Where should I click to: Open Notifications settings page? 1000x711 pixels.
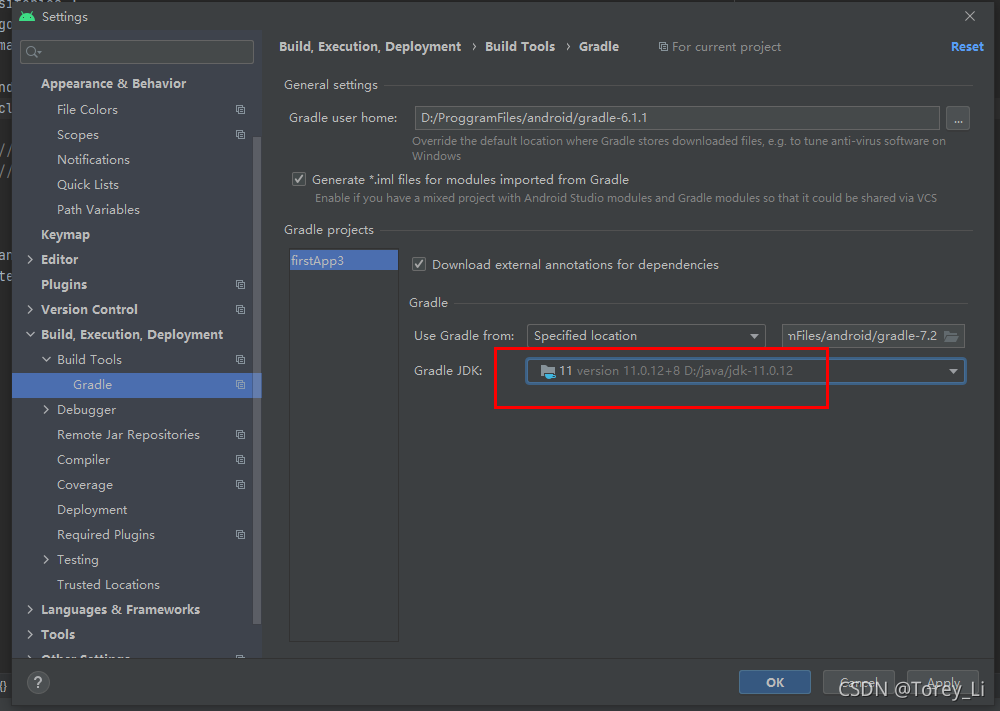coord(93,159)
